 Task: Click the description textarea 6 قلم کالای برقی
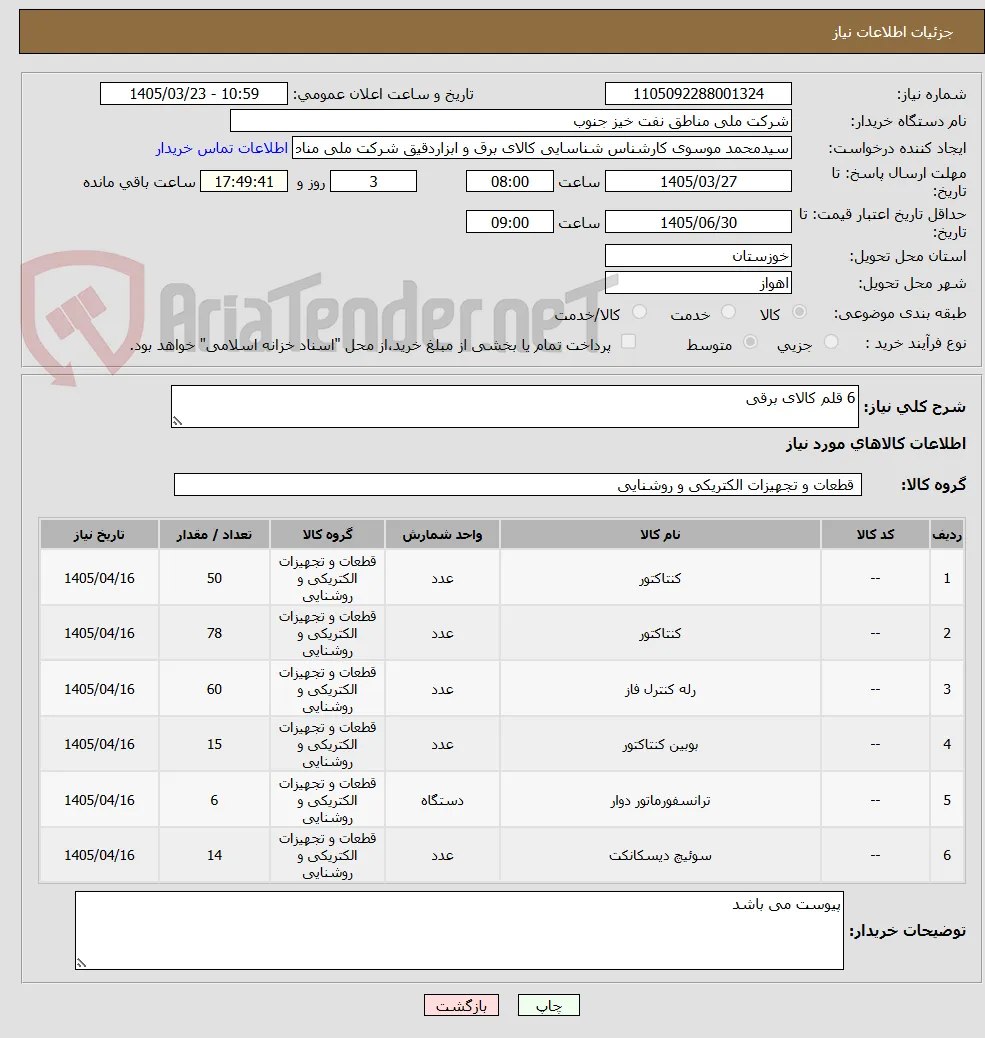point(514,406)
